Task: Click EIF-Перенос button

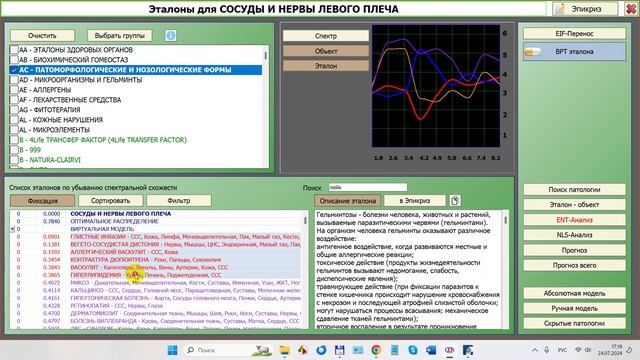Action: point(574,34)
